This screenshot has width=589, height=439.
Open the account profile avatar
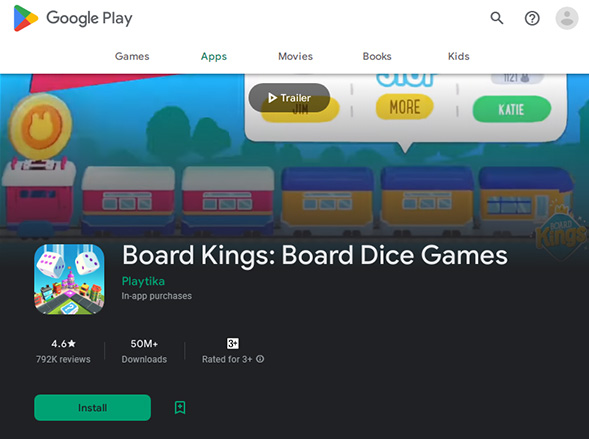point(567,18)
